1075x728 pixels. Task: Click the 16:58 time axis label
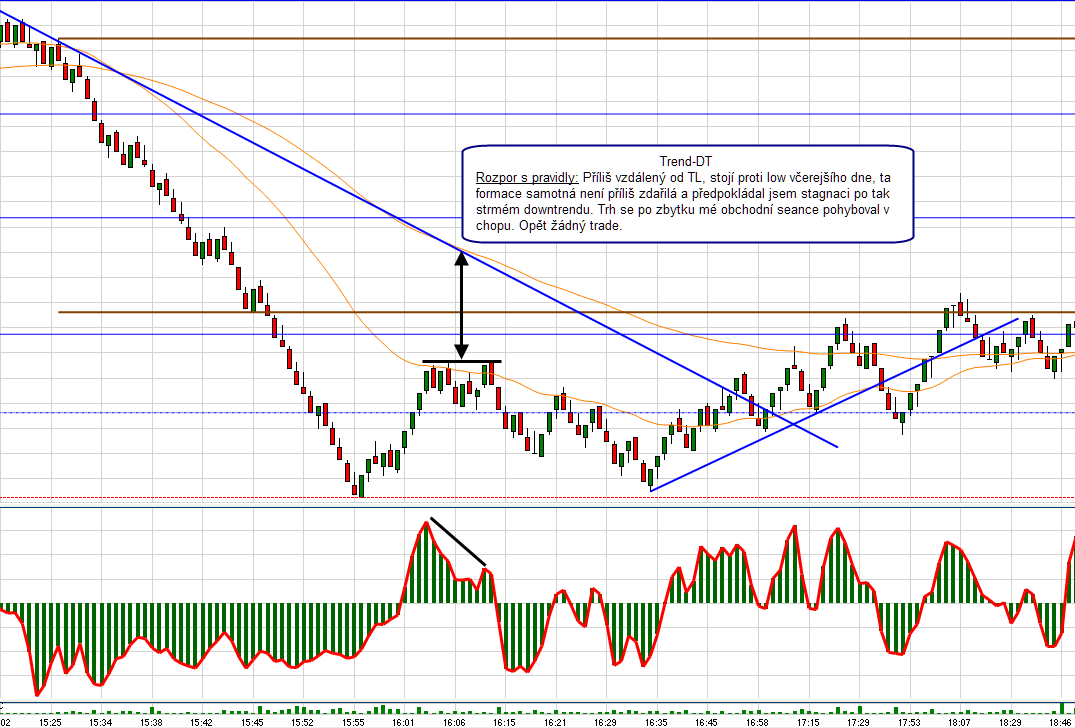[x=757, y=722]
